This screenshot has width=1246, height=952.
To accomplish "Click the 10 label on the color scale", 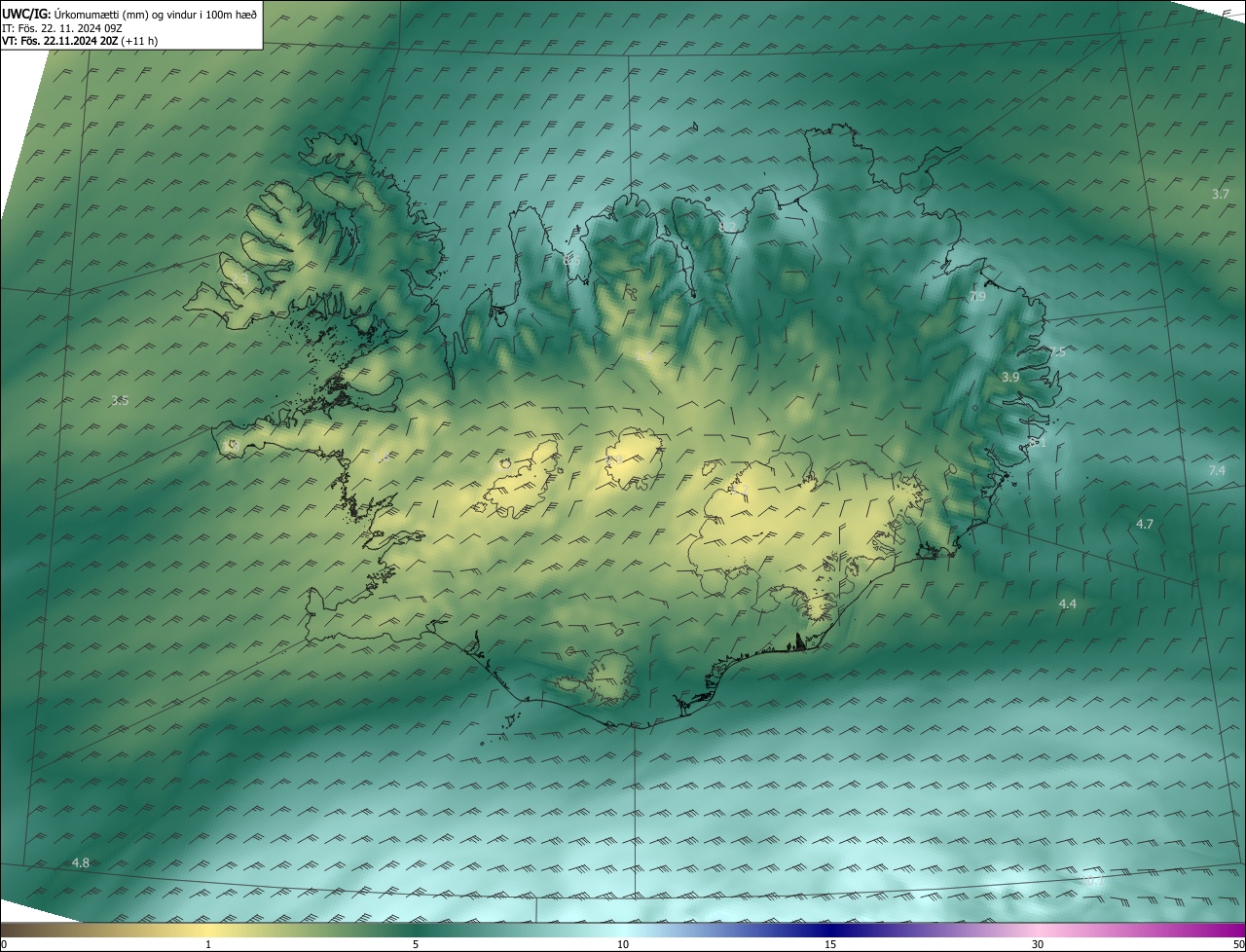I will (623, 944).
